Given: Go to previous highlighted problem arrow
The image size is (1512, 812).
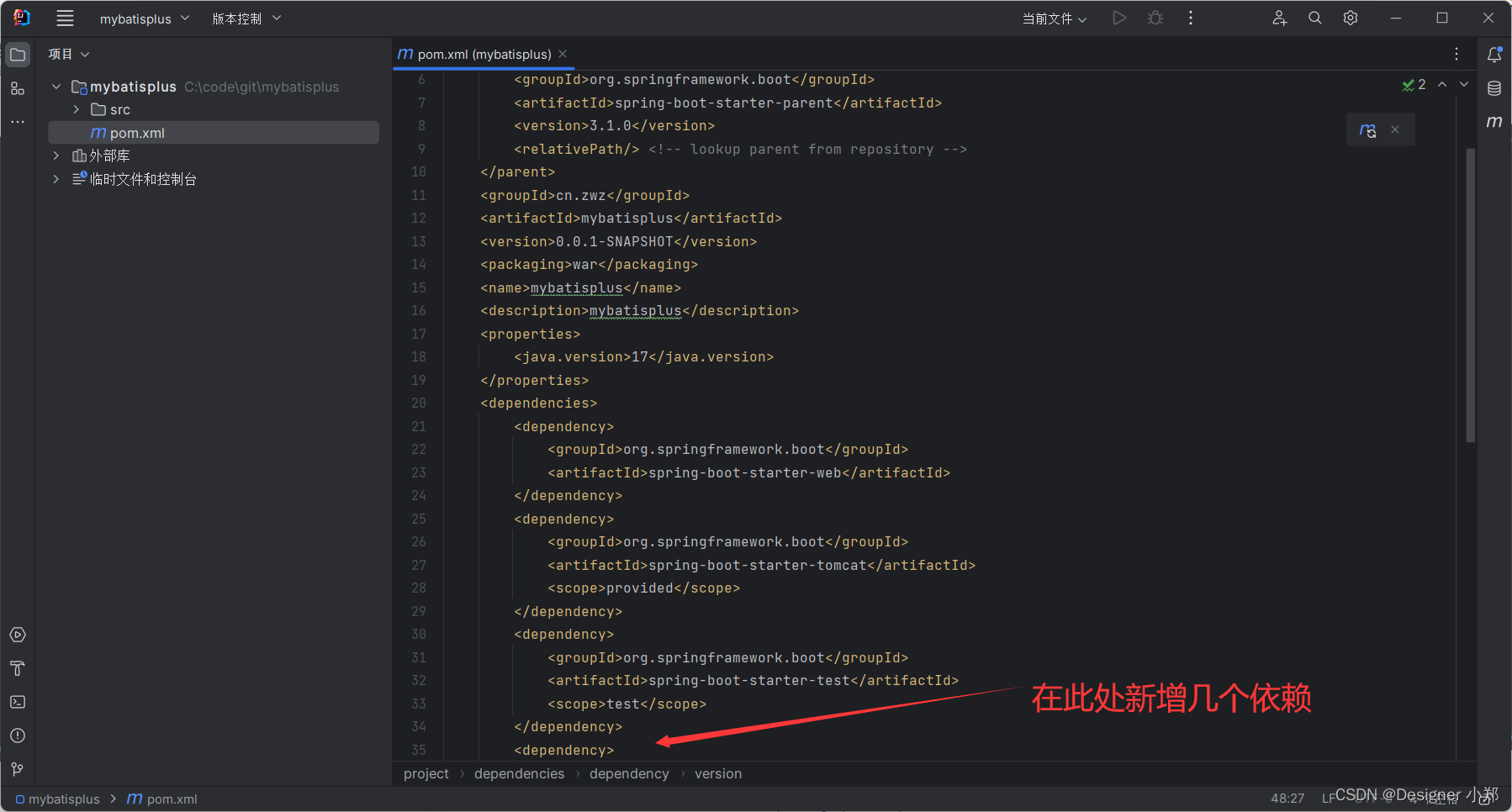Looking at the screenshot, I should (x=1442, y=84).
